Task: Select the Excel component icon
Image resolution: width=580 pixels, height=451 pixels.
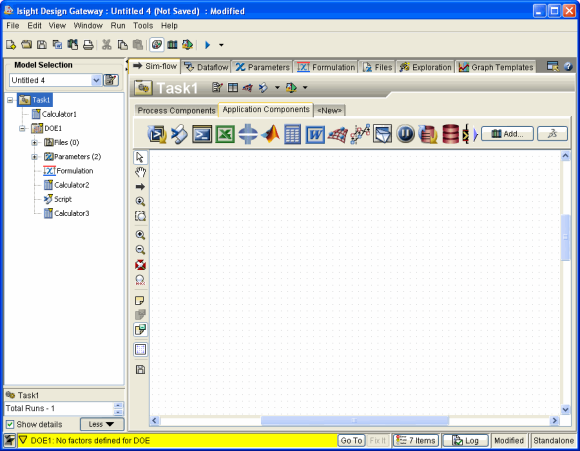Action: click(x=225, y=134)
